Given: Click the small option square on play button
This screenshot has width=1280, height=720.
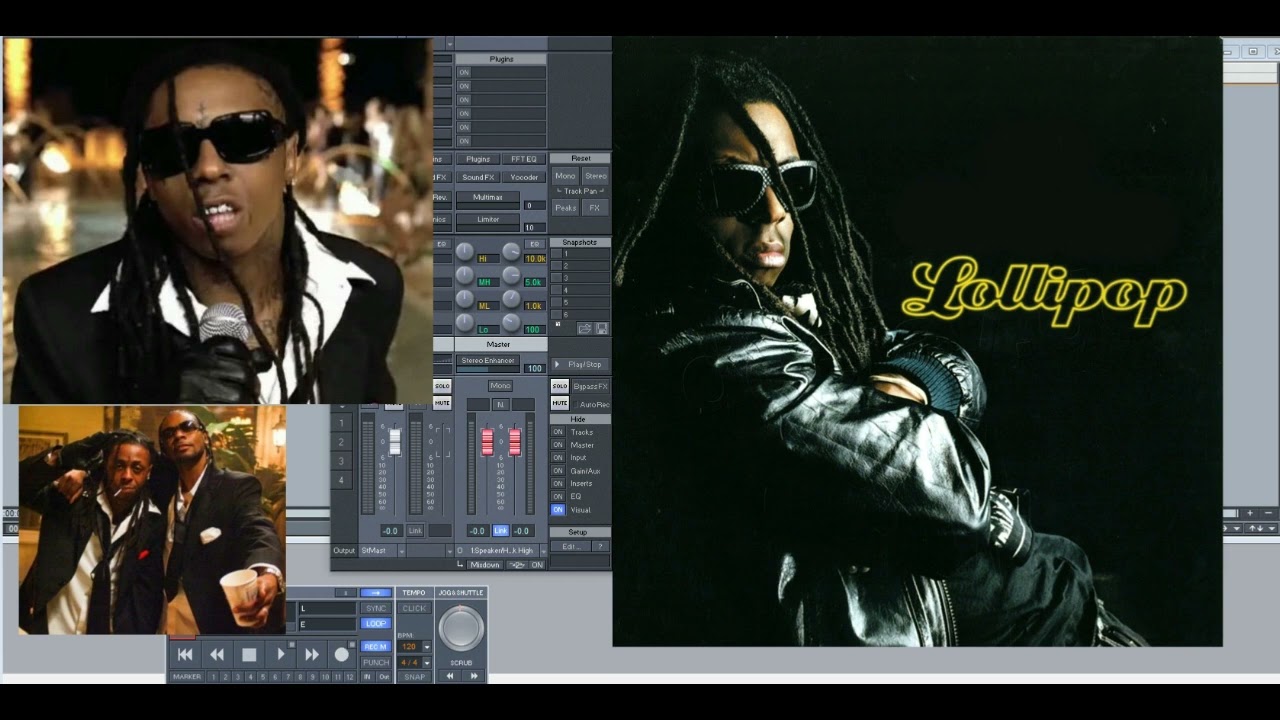Looking at the screenshot, I should coord(292,645).
